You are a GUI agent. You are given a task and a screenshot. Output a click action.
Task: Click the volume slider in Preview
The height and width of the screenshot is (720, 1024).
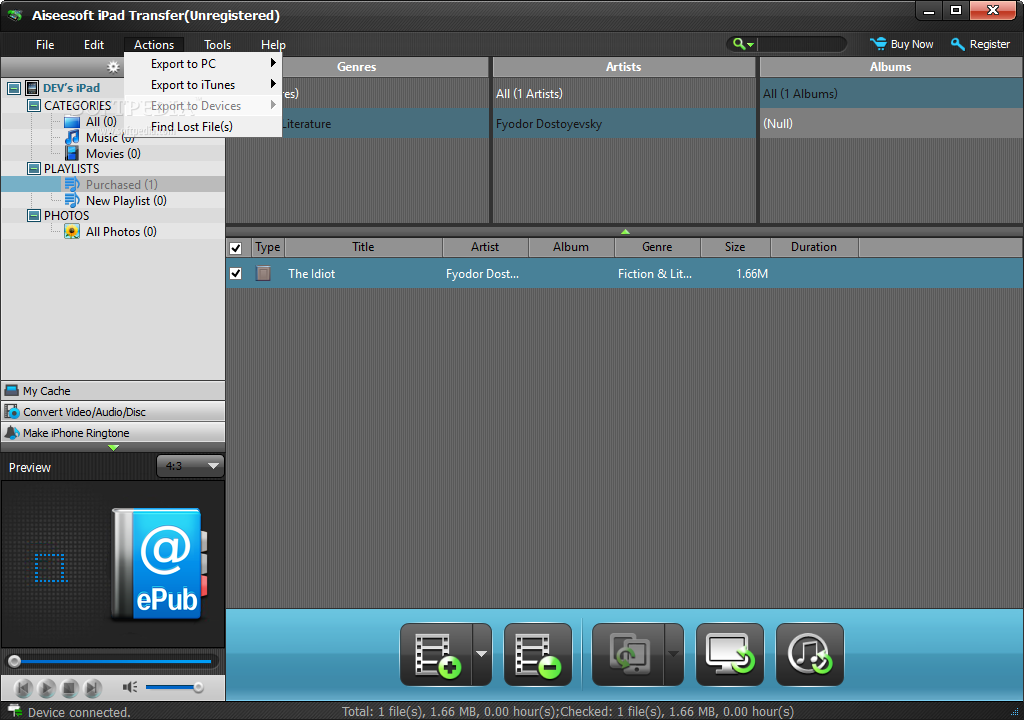[x=173, y=687]
